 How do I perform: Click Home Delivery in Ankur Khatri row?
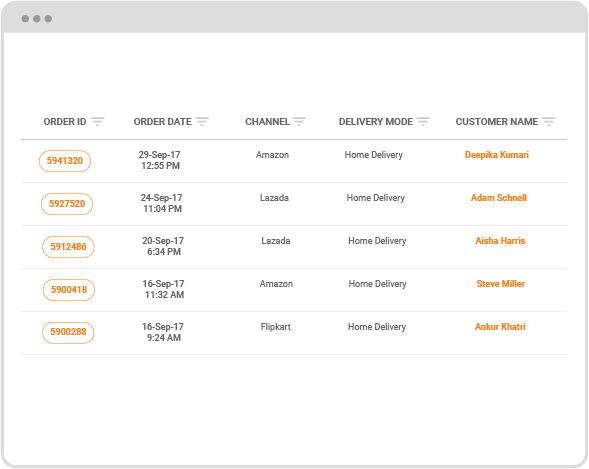pos(377,327)
